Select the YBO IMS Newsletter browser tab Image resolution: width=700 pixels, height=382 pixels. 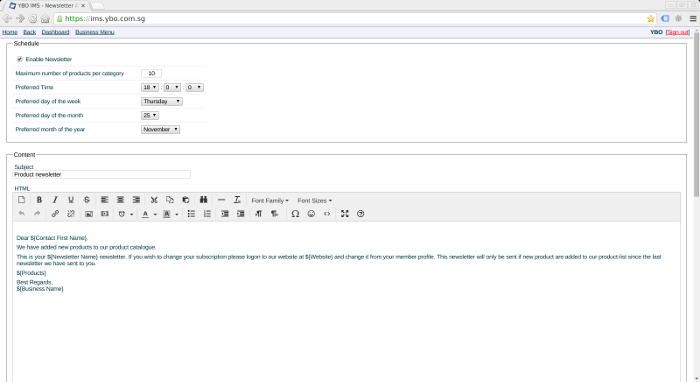click(x=48, y=5)
